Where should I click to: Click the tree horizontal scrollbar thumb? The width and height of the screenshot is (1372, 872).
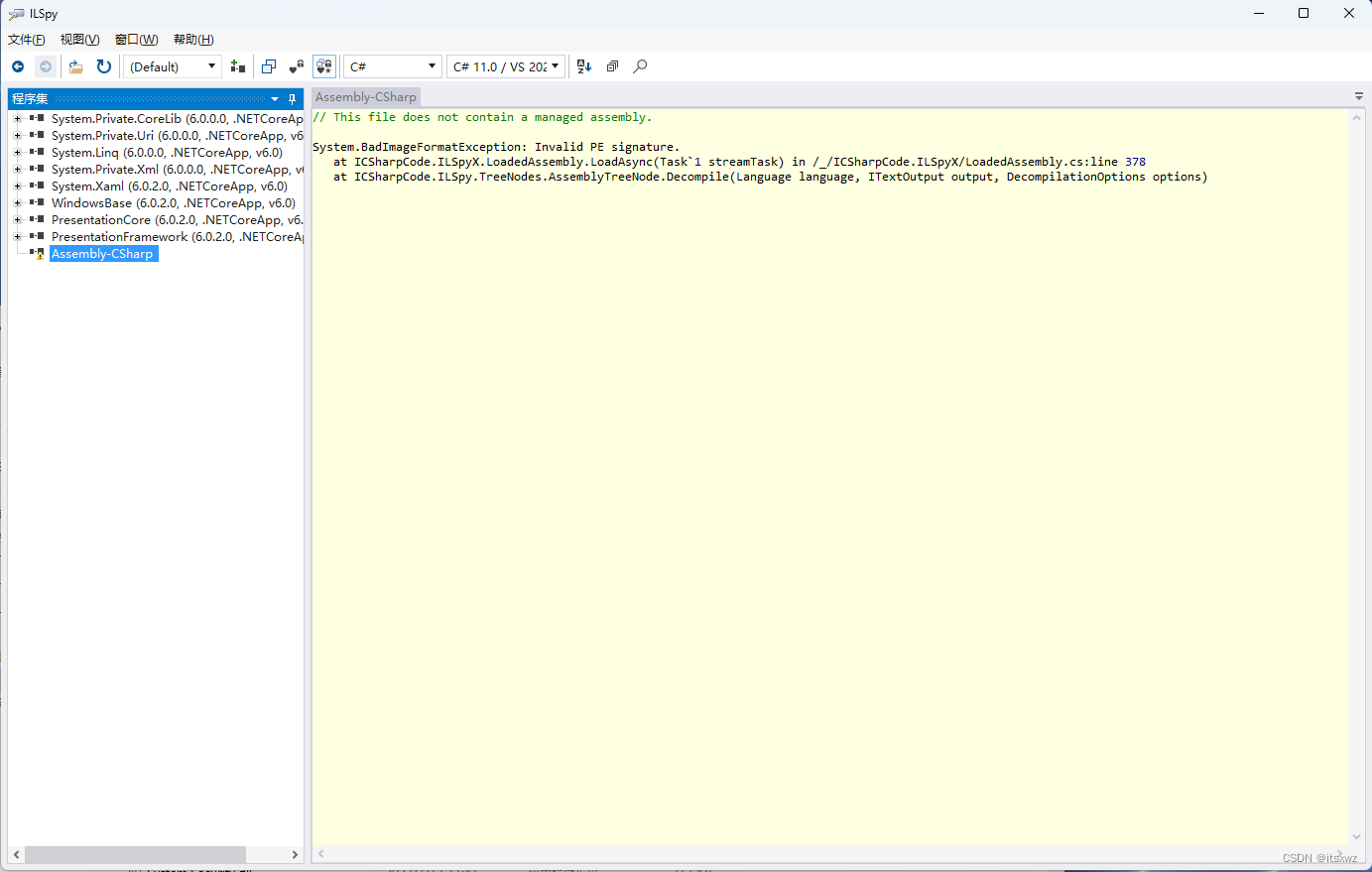tap(135, 855)
